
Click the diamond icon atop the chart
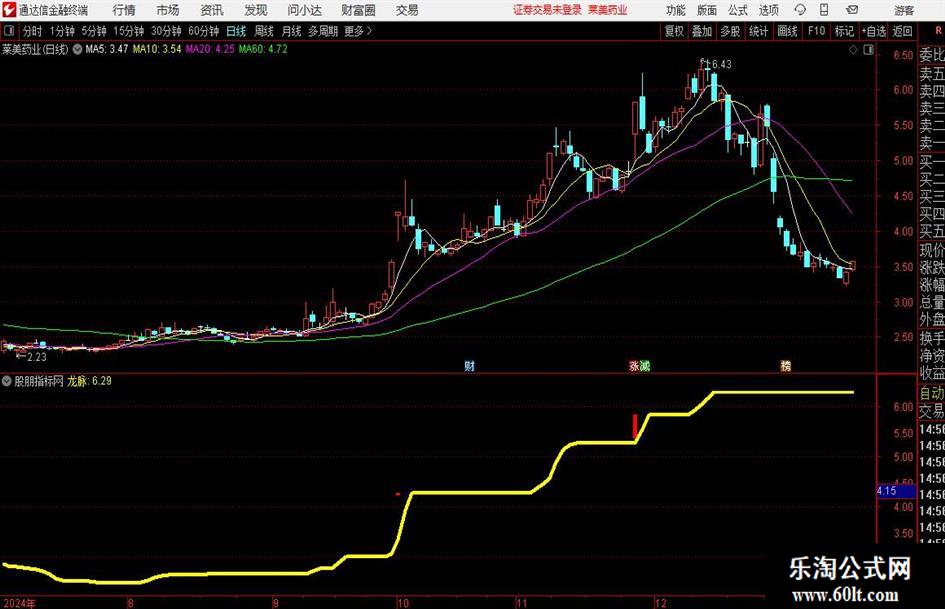point(853,50)
